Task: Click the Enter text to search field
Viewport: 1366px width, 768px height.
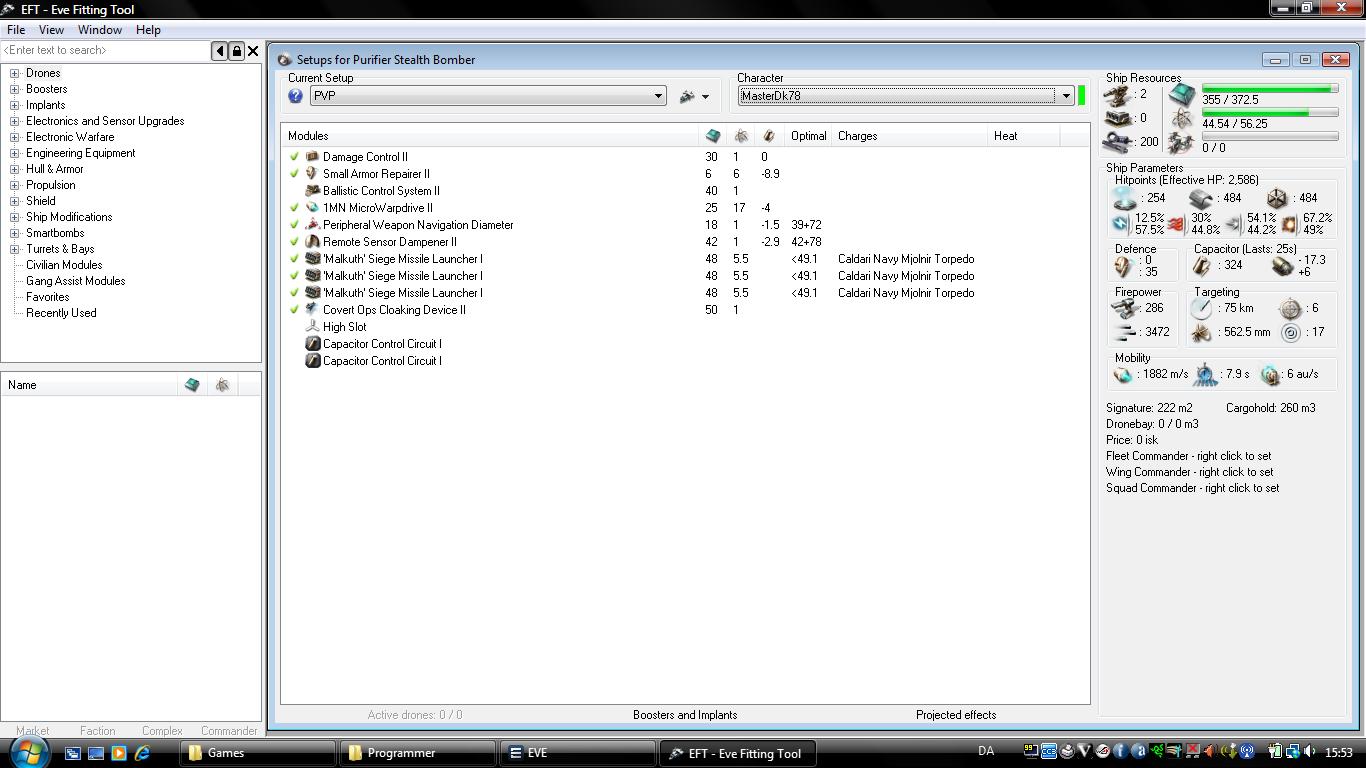Action: click(106, 50)
